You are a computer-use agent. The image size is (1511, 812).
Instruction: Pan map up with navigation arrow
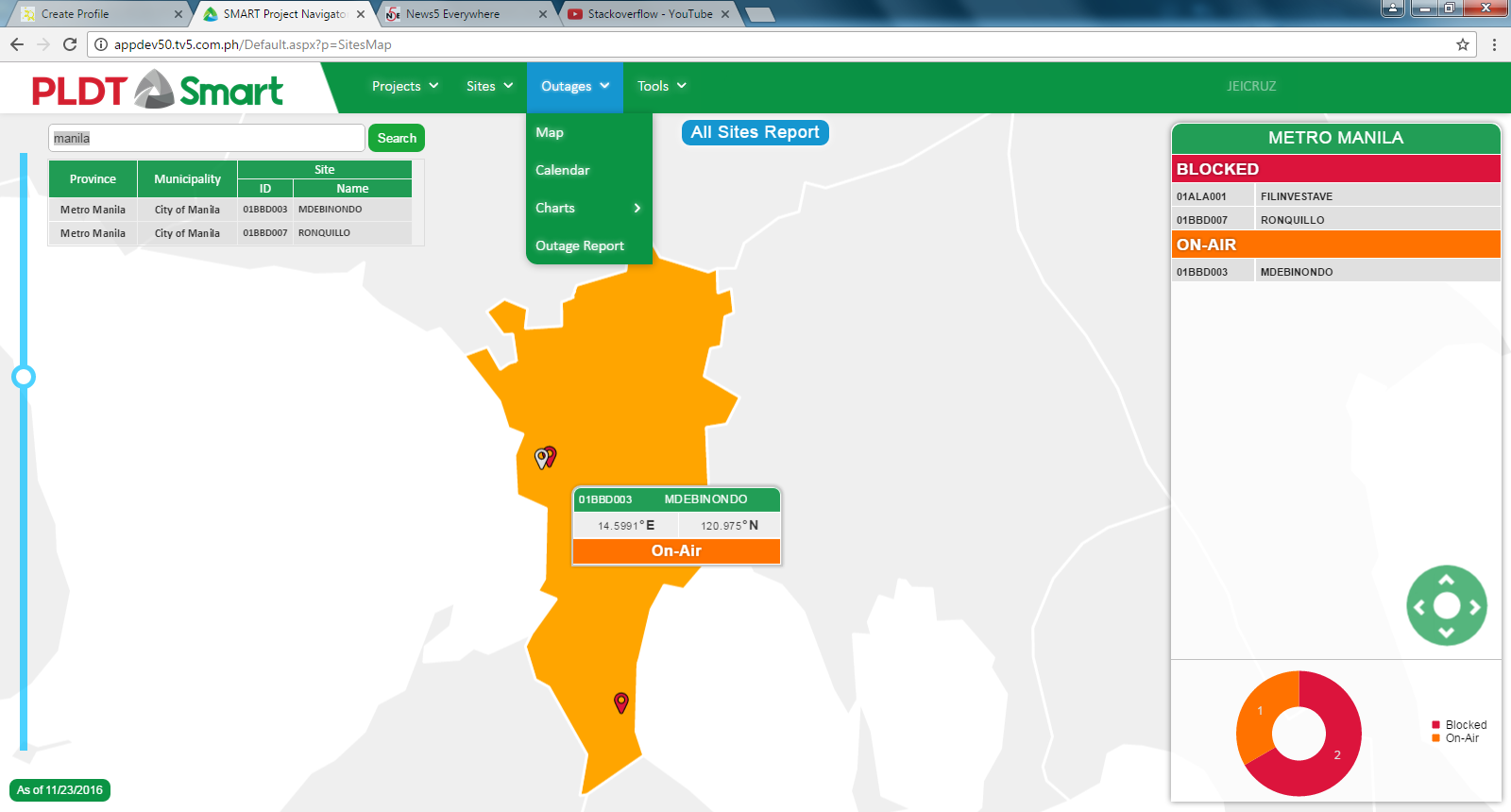[x=1446, y=579]
